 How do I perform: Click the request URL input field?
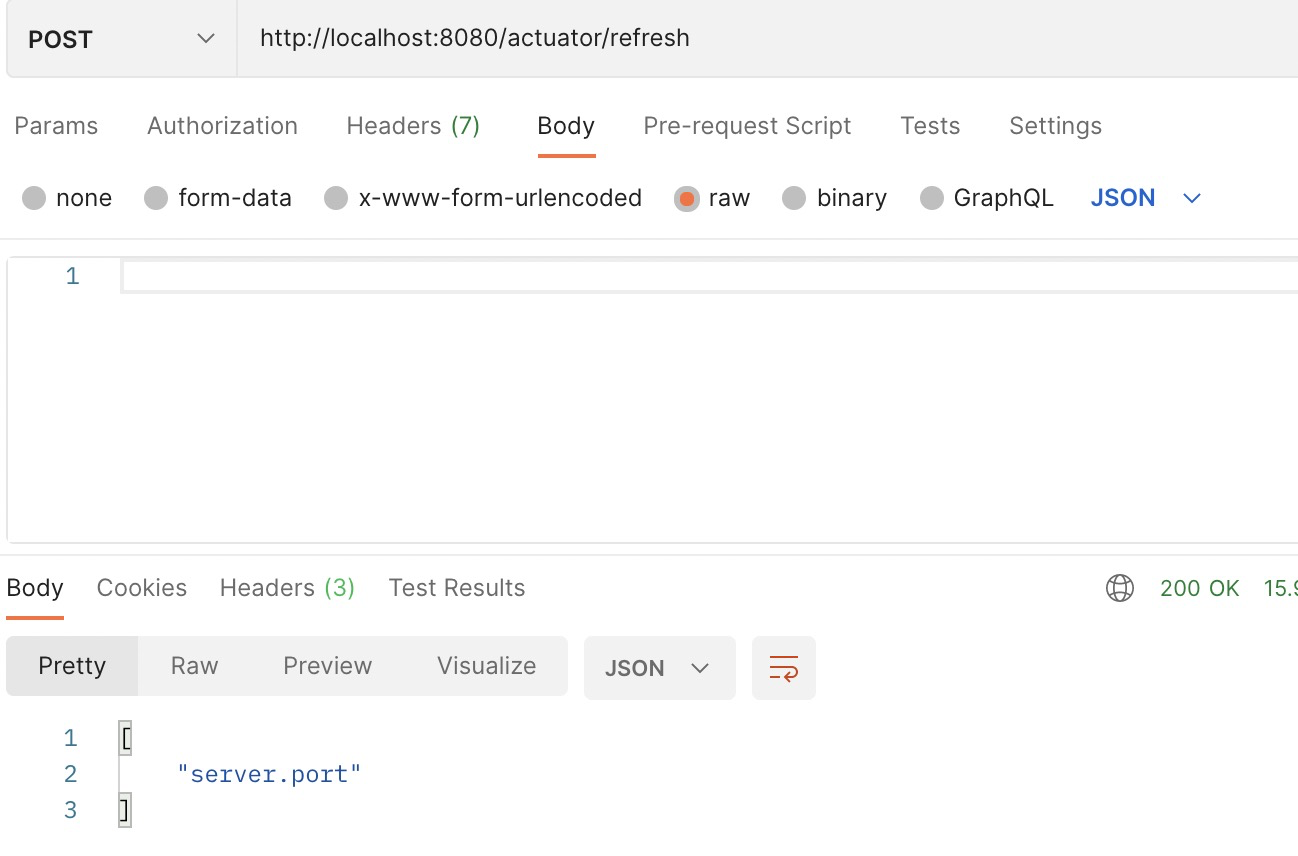point(768,39)
